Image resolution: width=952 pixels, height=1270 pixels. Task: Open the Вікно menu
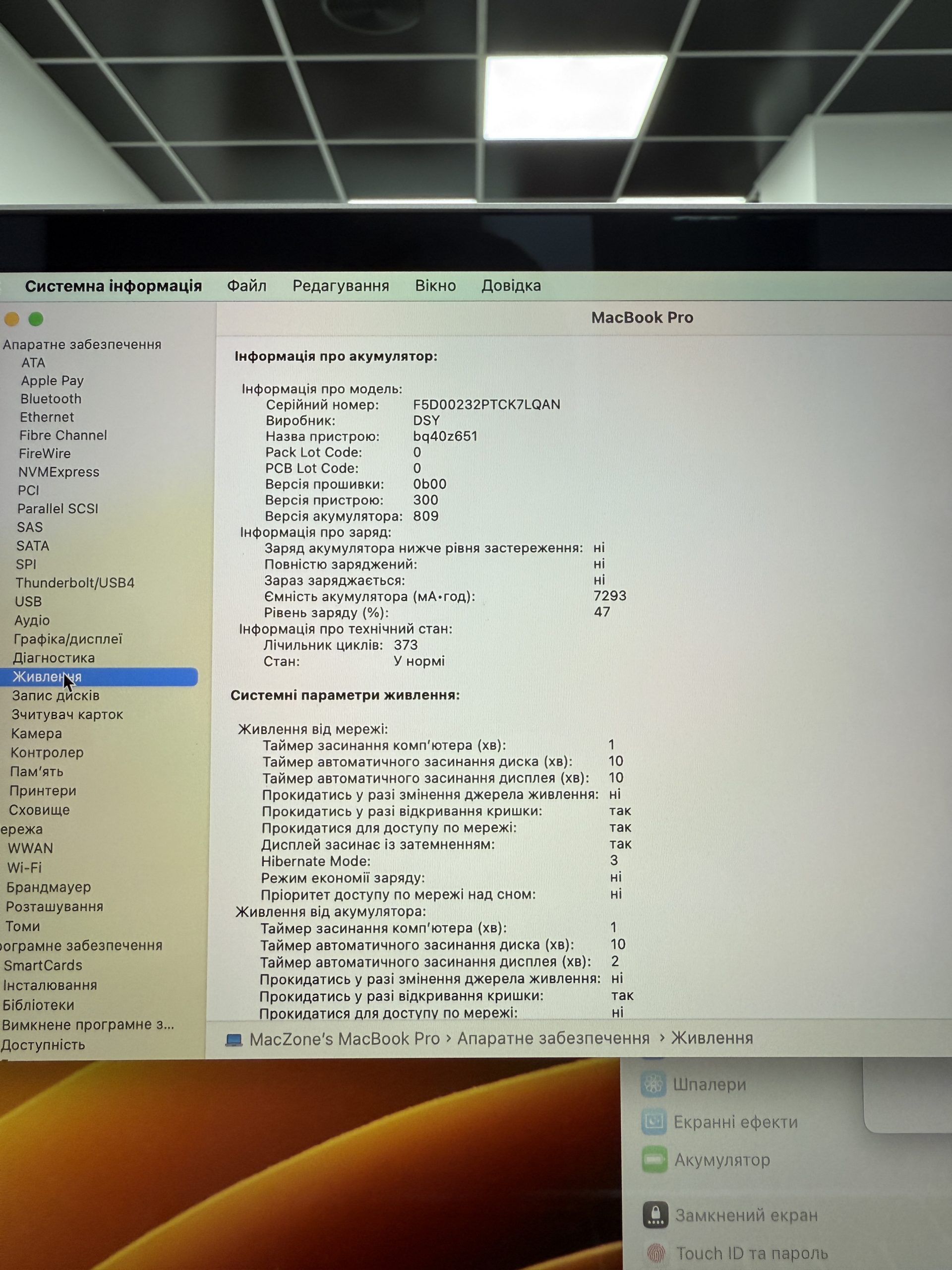point(435,285)
